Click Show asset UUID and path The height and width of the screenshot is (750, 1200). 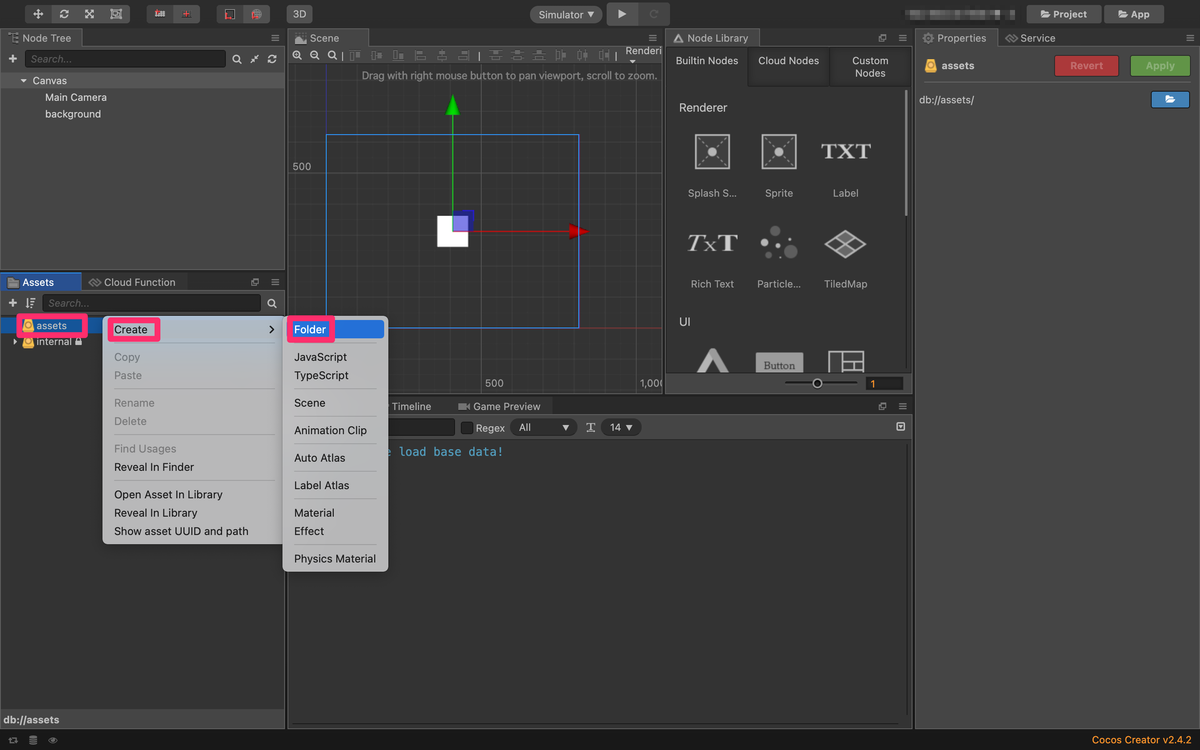[x=181, y=531]
